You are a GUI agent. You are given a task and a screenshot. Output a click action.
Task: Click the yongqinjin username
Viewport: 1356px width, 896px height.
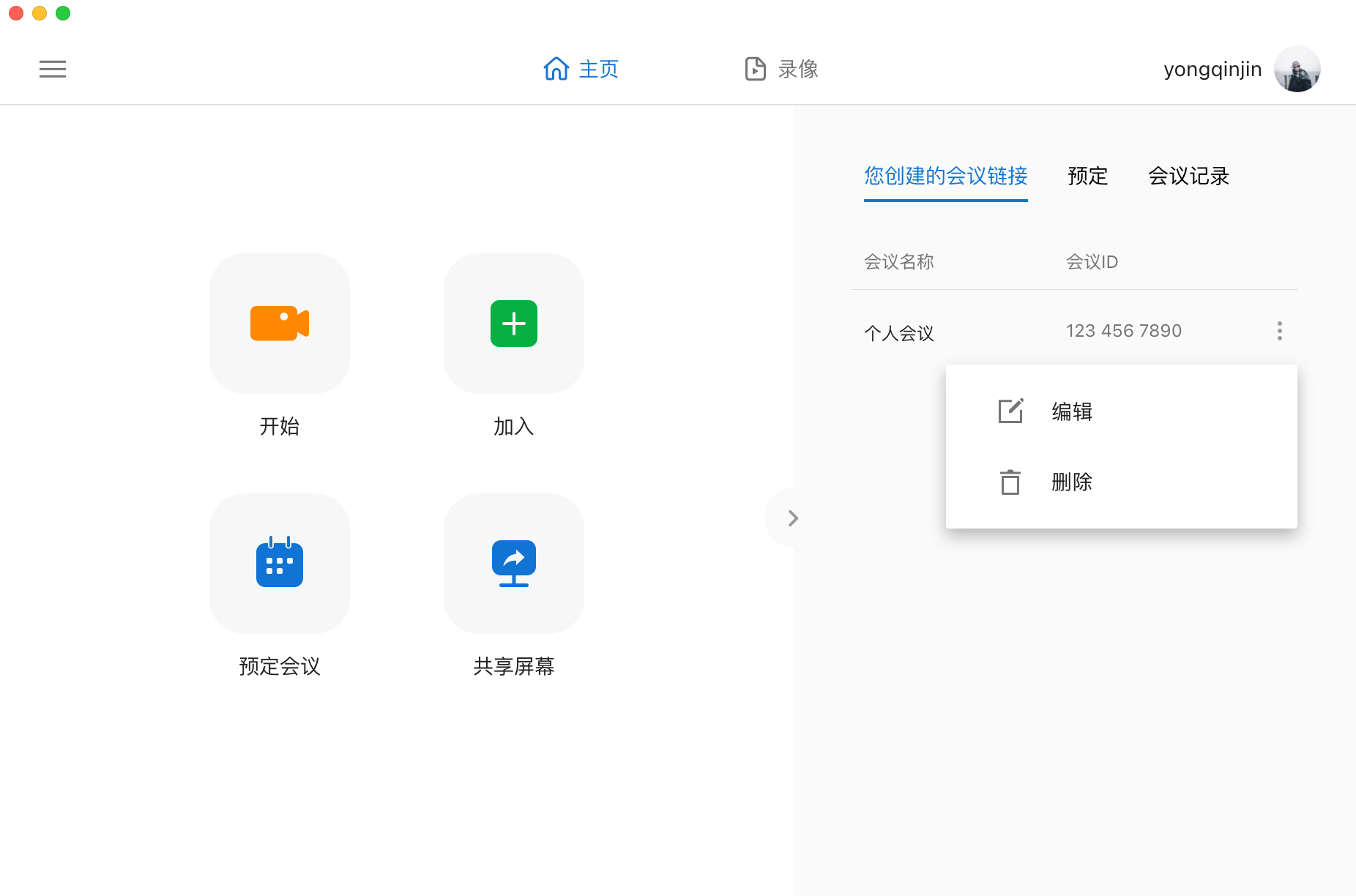[x=1212, y=69]
